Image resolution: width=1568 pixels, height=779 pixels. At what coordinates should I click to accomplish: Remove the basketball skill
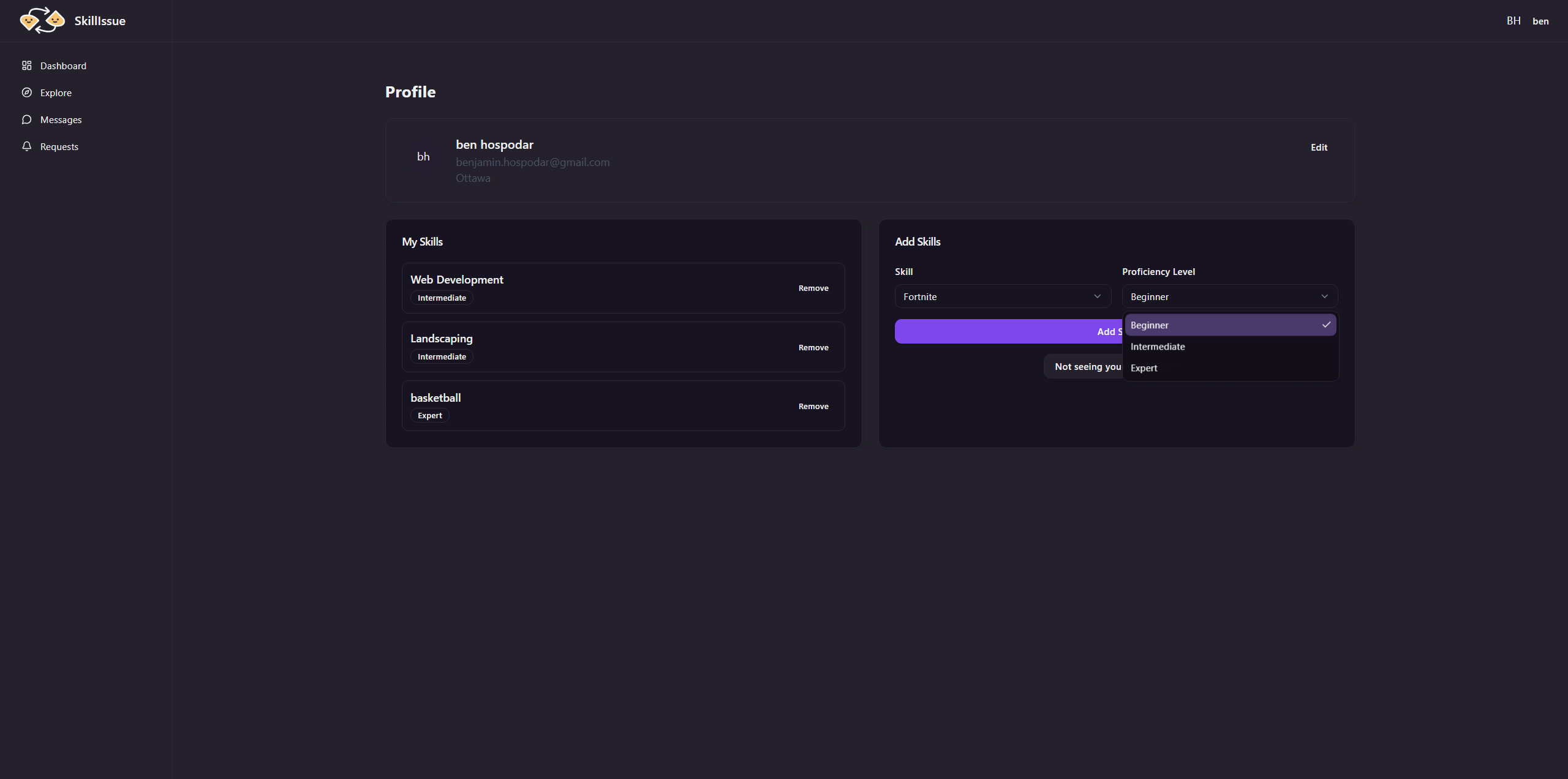tap(813, 406)
